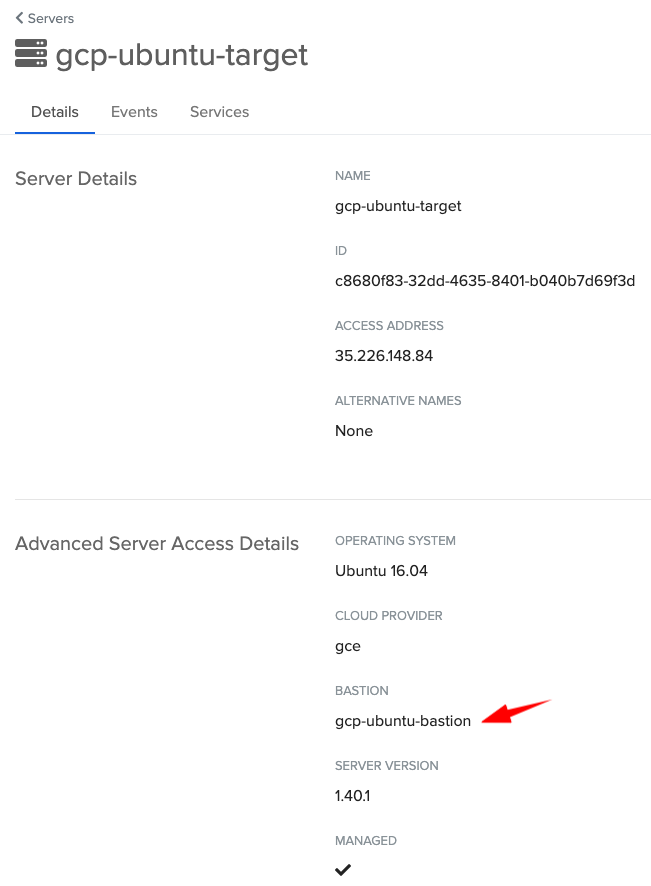The width and height of the screenshot is (651, 886).
Task: Click the None value under Alternative Names
Action: (354, 431)
